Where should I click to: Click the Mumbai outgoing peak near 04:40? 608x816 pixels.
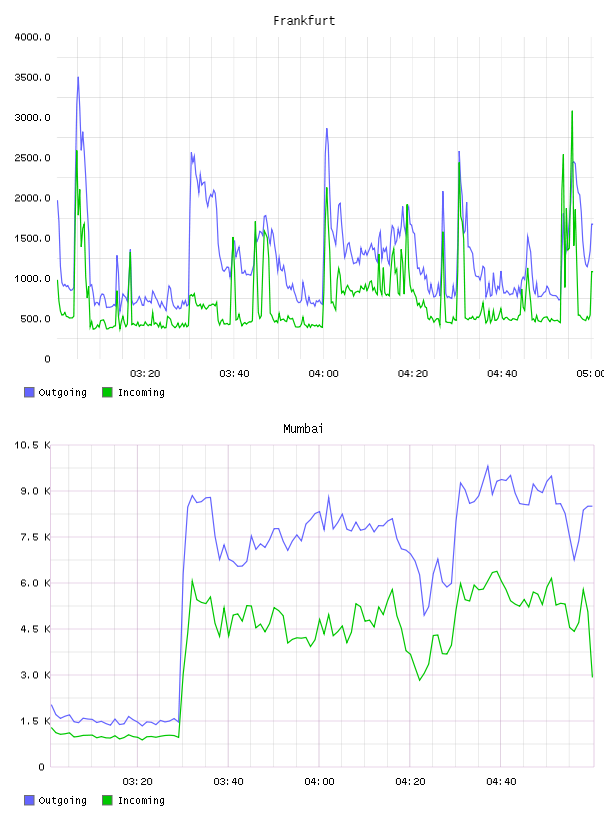[488, 466]
